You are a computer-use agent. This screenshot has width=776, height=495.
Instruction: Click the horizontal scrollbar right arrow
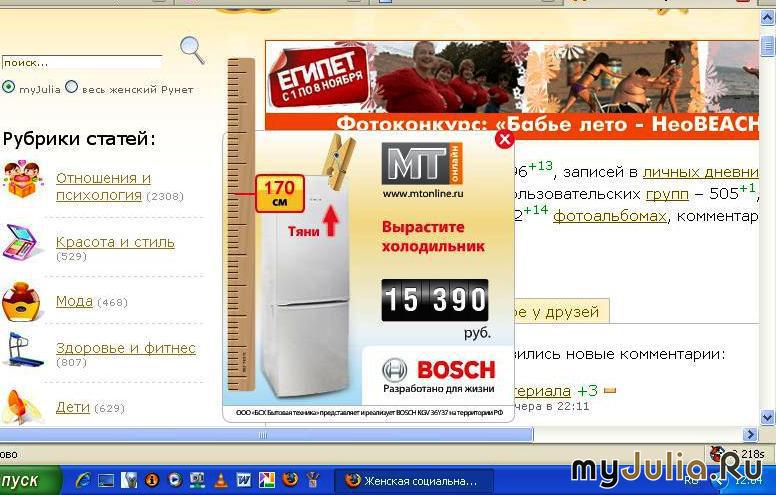coord(750,434)
